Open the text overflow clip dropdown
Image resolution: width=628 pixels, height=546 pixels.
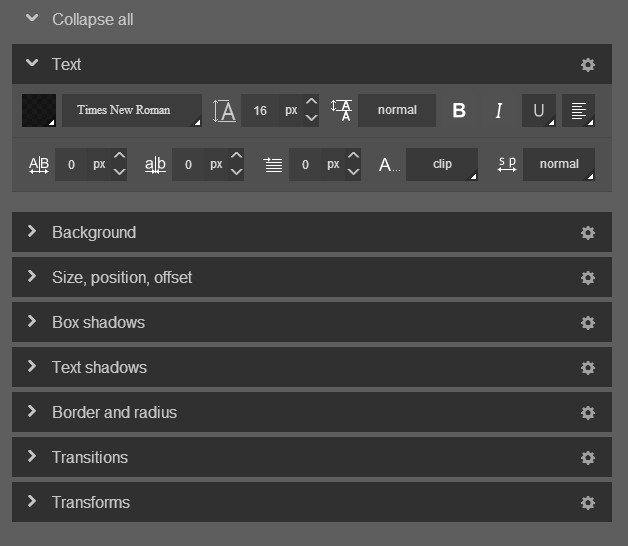click(x=442, y=165)
